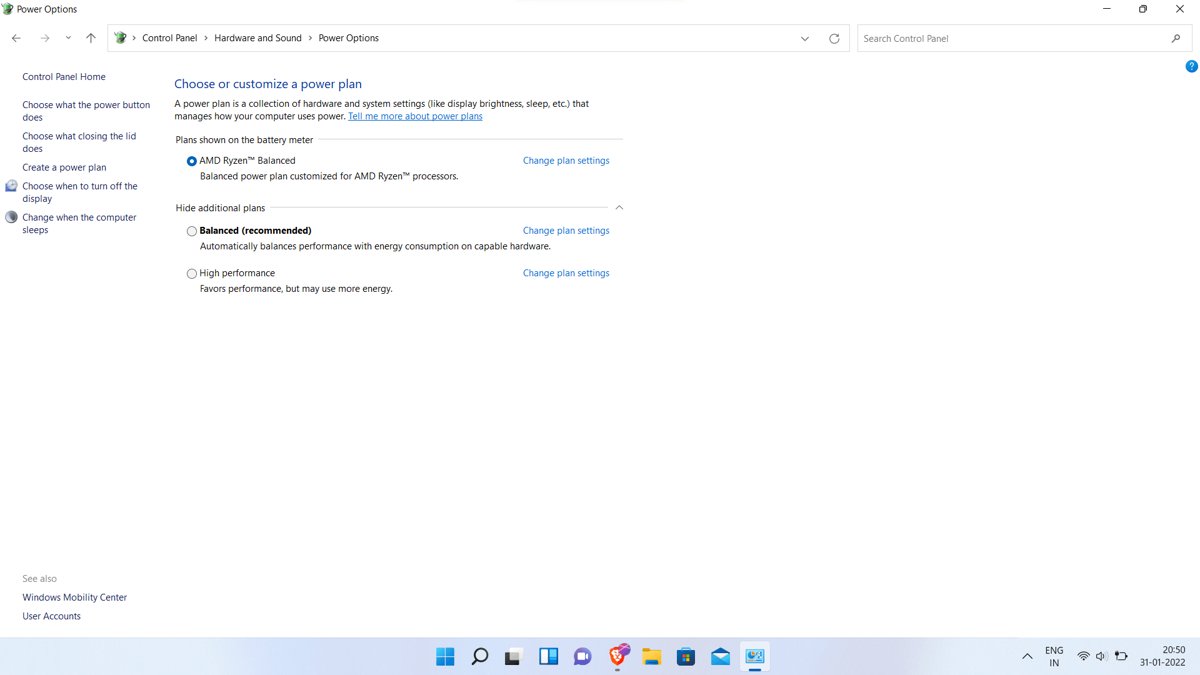Go back using the Back arrow
The image size is (1200, 675).
16,38
